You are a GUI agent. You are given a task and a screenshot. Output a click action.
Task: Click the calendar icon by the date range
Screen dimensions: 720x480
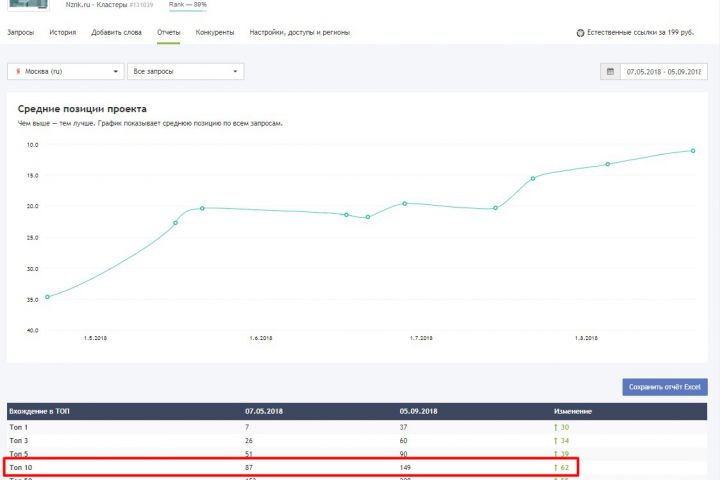(610, 71)
